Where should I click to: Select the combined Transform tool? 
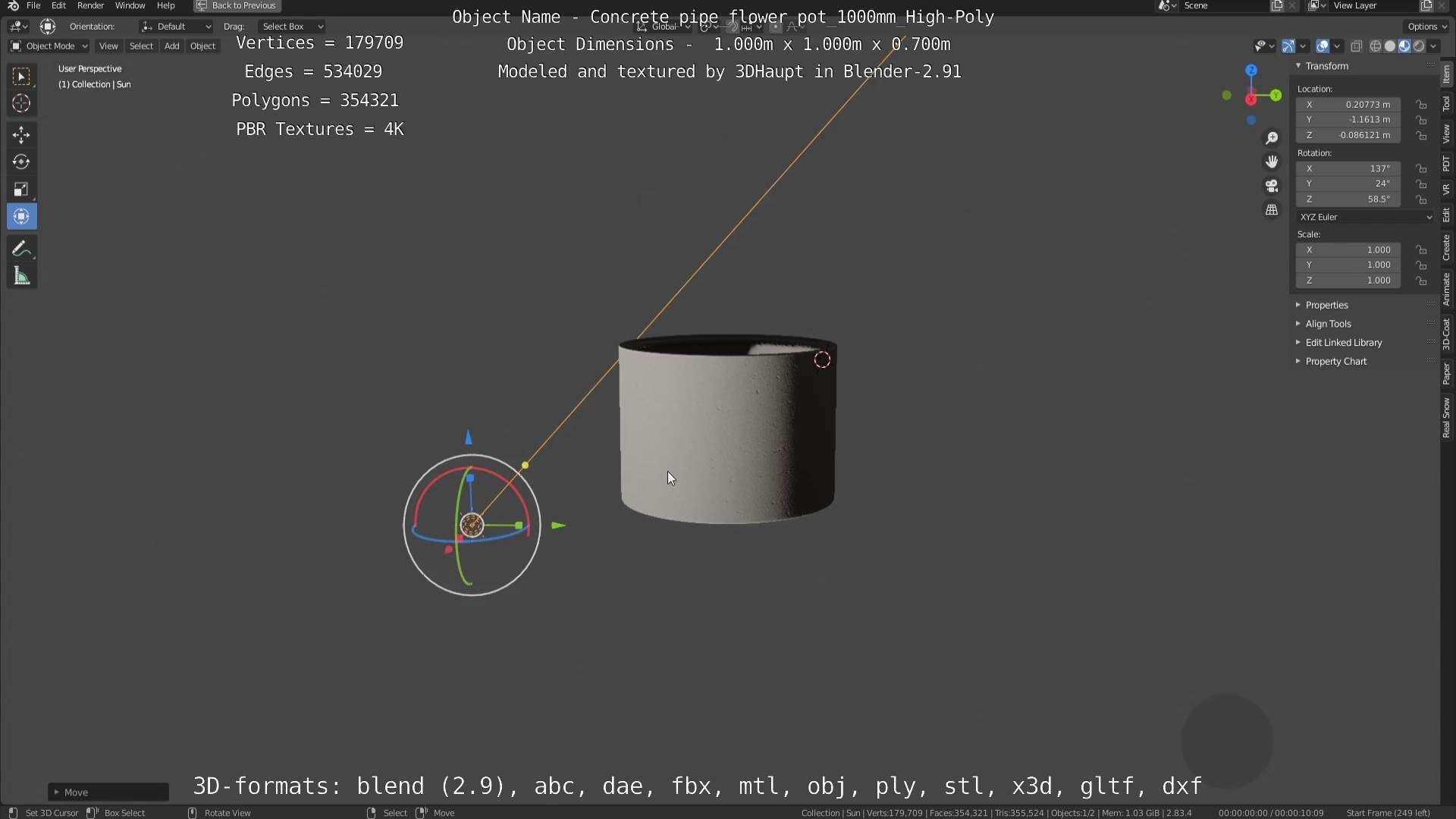click(x=21, y=217)
